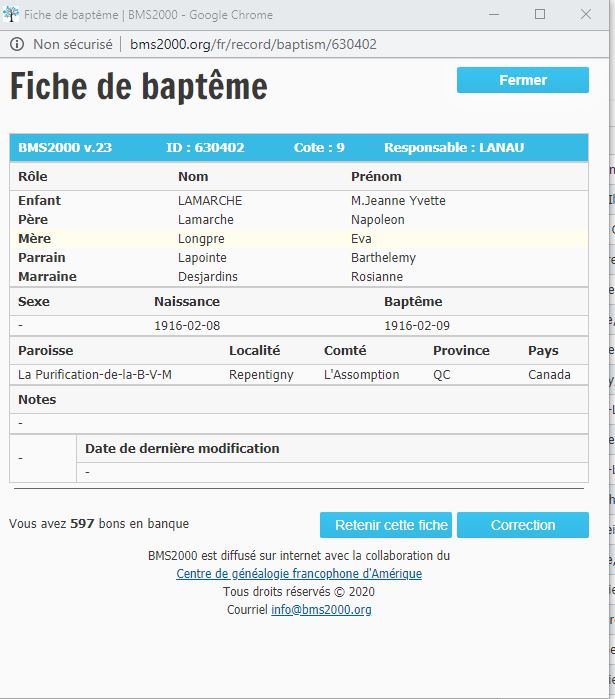Click parish La Purification-de-la-B-V-M
Viewport: 615px width, 699px height.
(95, 375)
